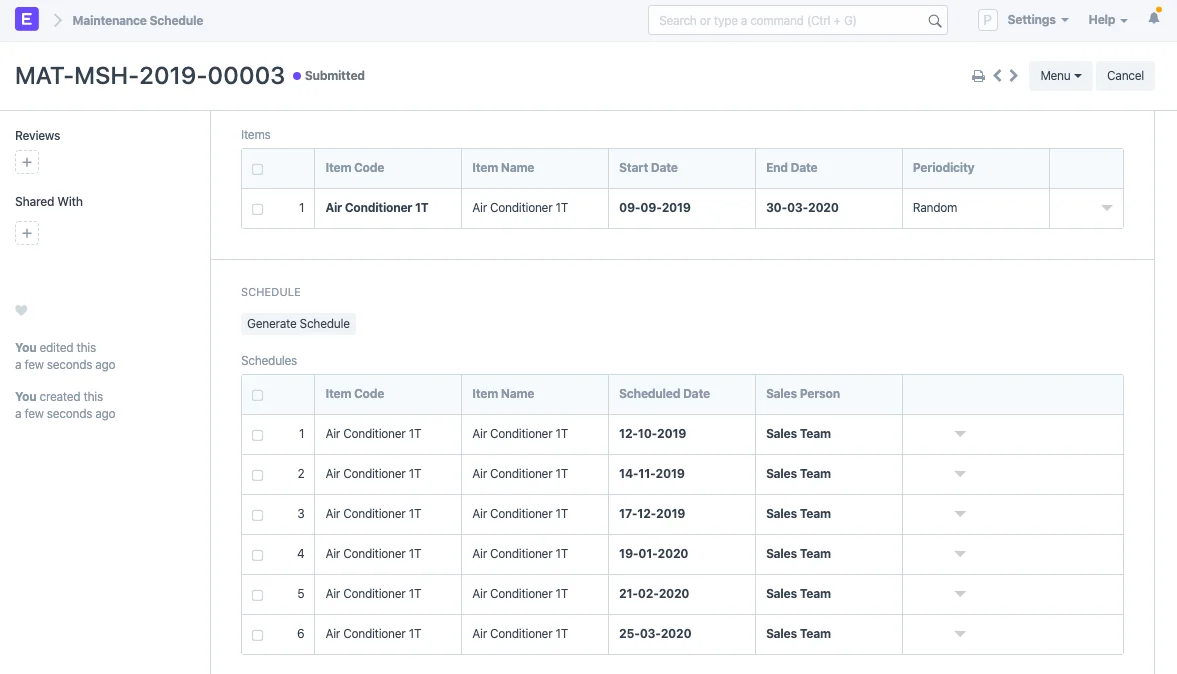Tick checkbox for Items row 1
The width and height of the screenshot is (1177, 674).
[258, 209]
